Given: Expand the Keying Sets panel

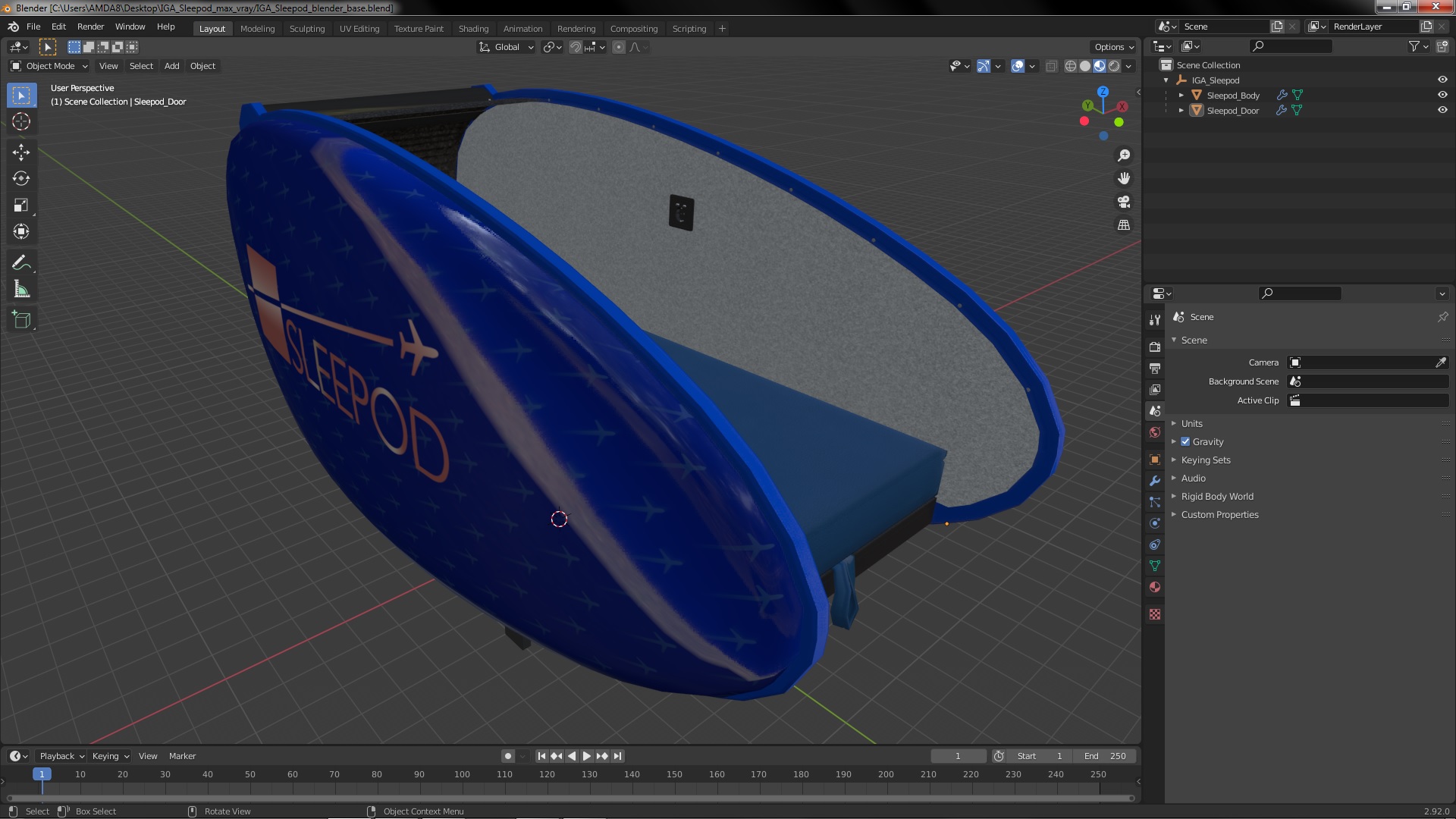Looking at the screenshot, I should pos(1206,460).
